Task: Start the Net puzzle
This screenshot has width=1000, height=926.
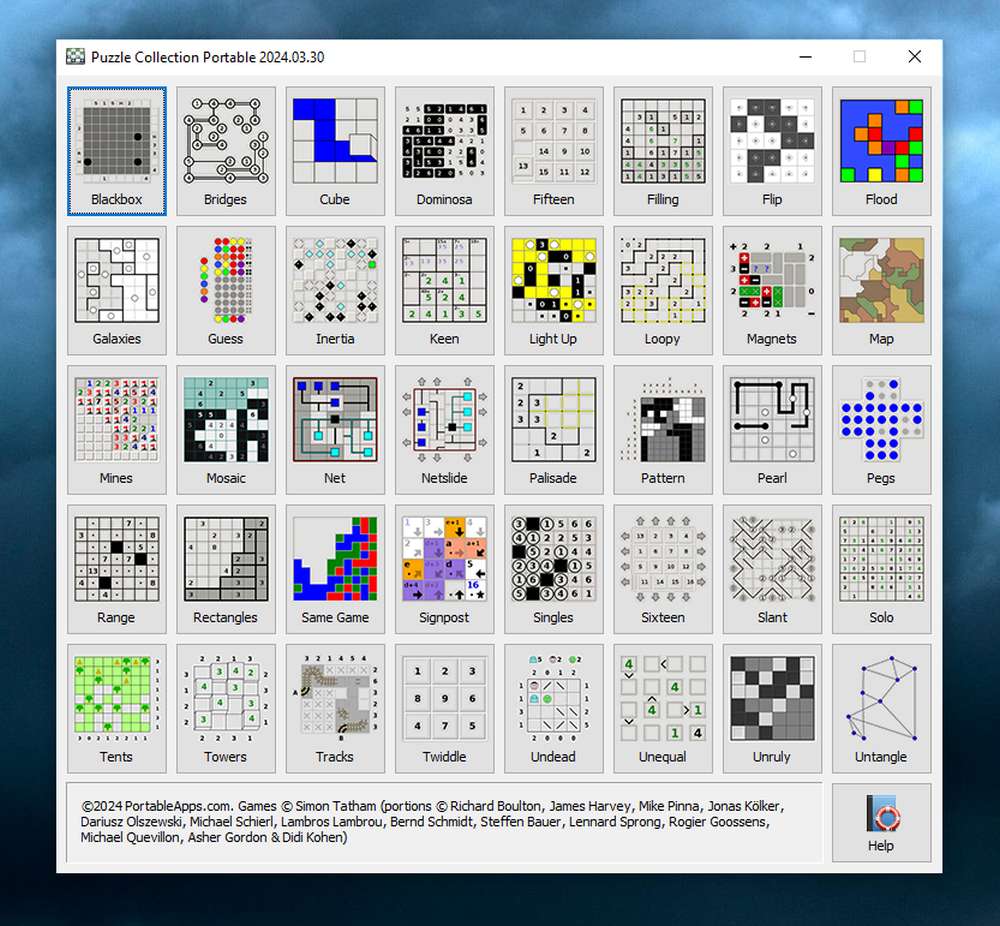Action: pos(335,430)
